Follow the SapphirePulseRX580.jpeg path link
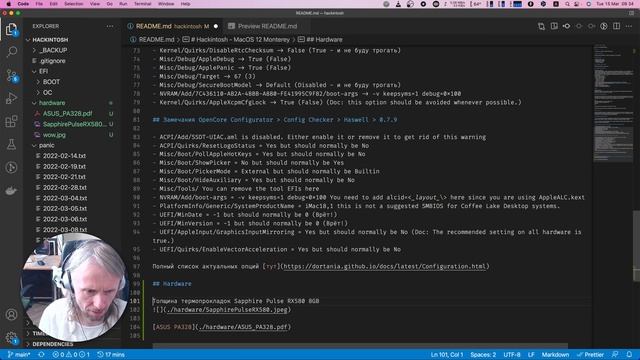Screen dimensions: 640x360 tap(227, 310)
